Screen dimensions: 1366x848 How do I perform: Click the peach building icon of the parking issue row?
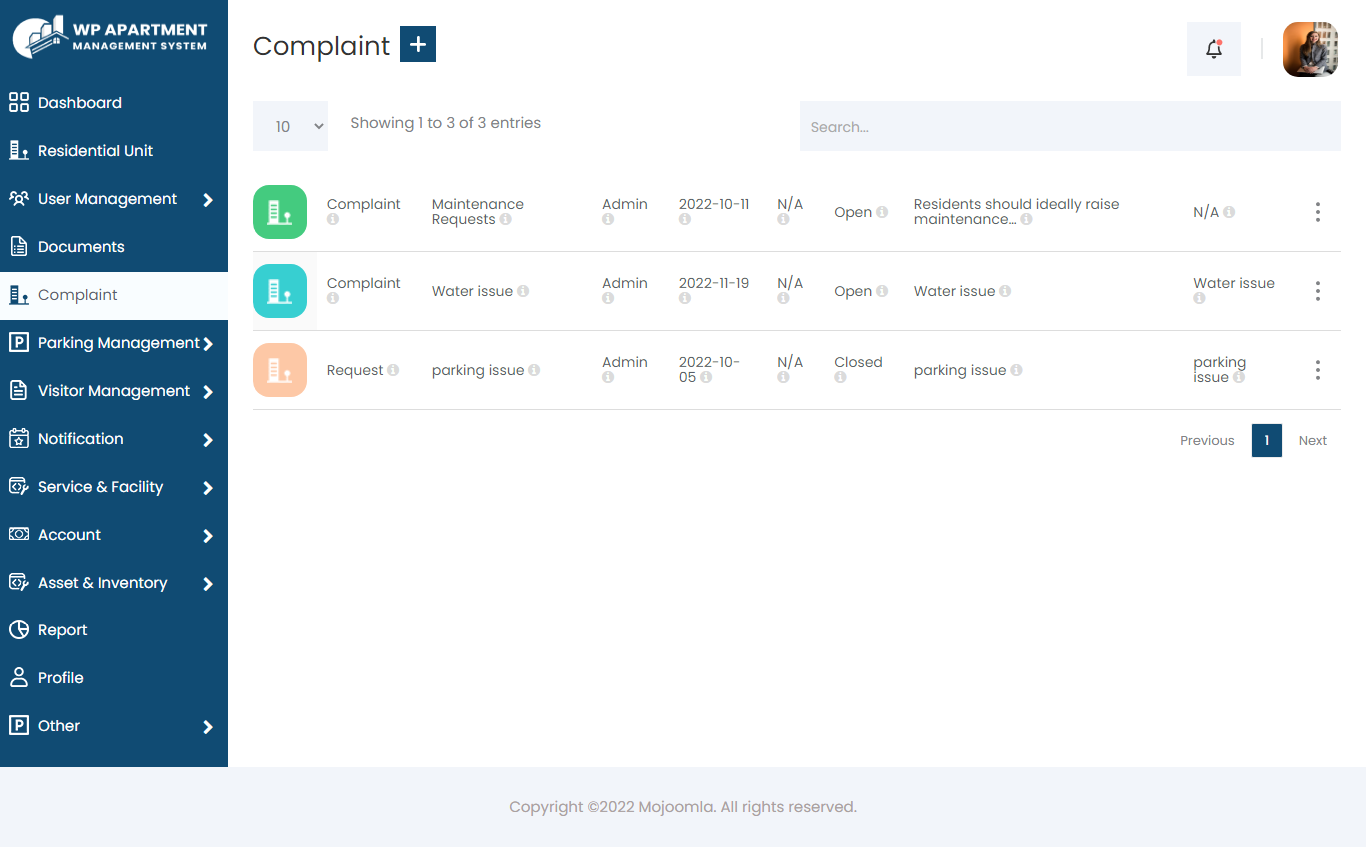(280, 370)
